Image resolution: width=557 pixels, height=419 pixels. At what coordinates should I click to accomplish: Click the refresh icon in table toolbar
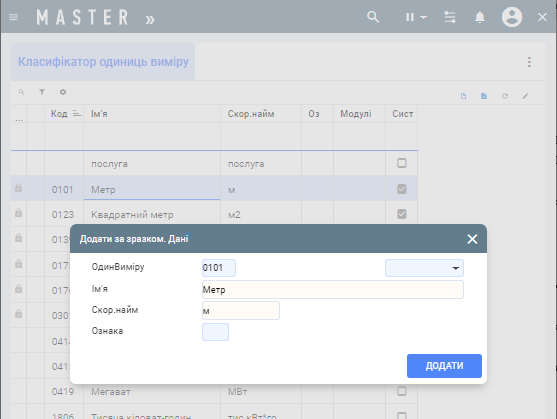coord(505,96)
